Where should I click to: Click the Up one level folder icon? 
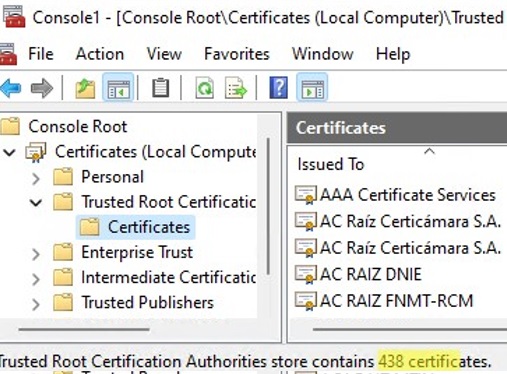[85, 88]
